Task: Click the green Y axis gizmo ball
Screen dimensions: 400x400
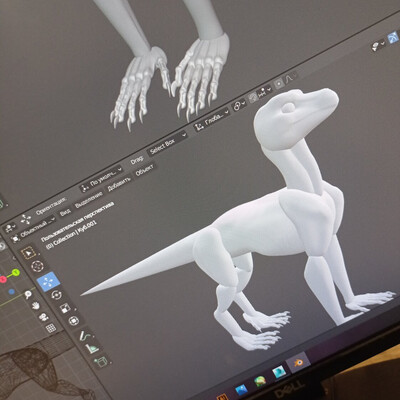Action: click(x=16, y=273)
